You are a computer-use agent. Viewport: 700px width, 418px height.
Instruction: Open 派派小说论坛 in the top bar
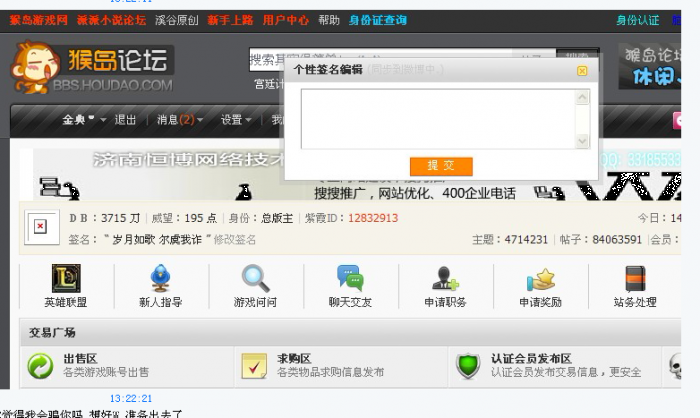(x=111, y=20)
